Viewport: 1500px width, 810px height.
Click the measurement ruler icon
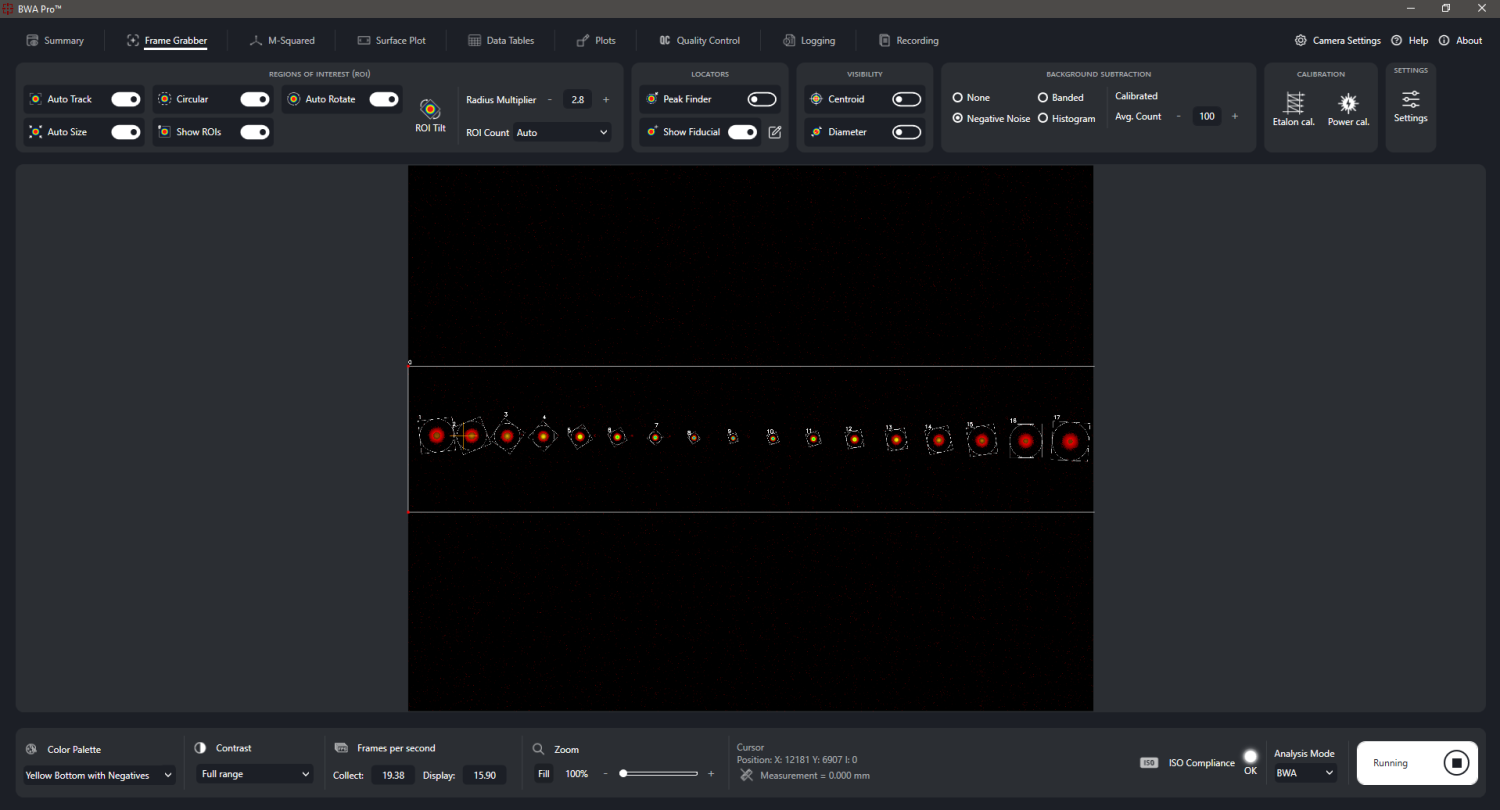point(746,775)
